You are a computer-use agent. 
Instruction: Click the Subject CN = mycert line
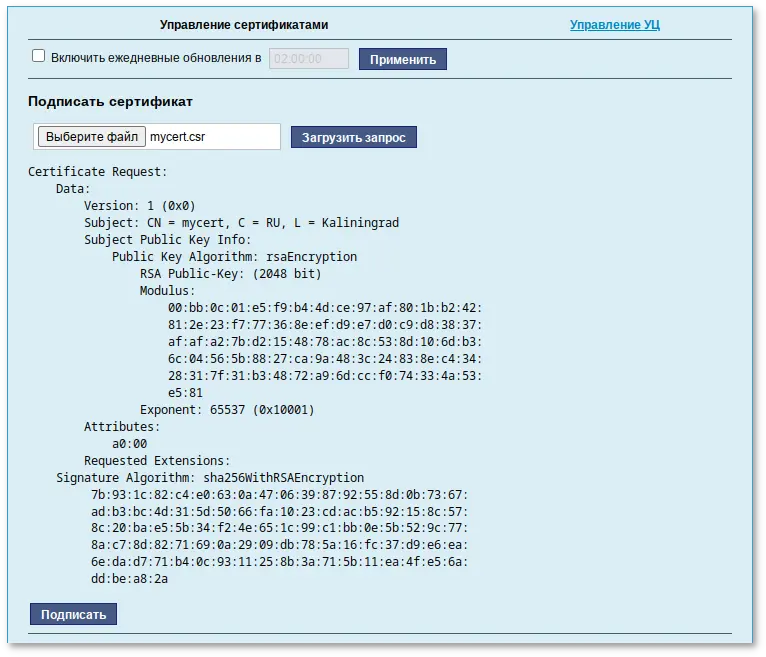click(x=241, y=222)
